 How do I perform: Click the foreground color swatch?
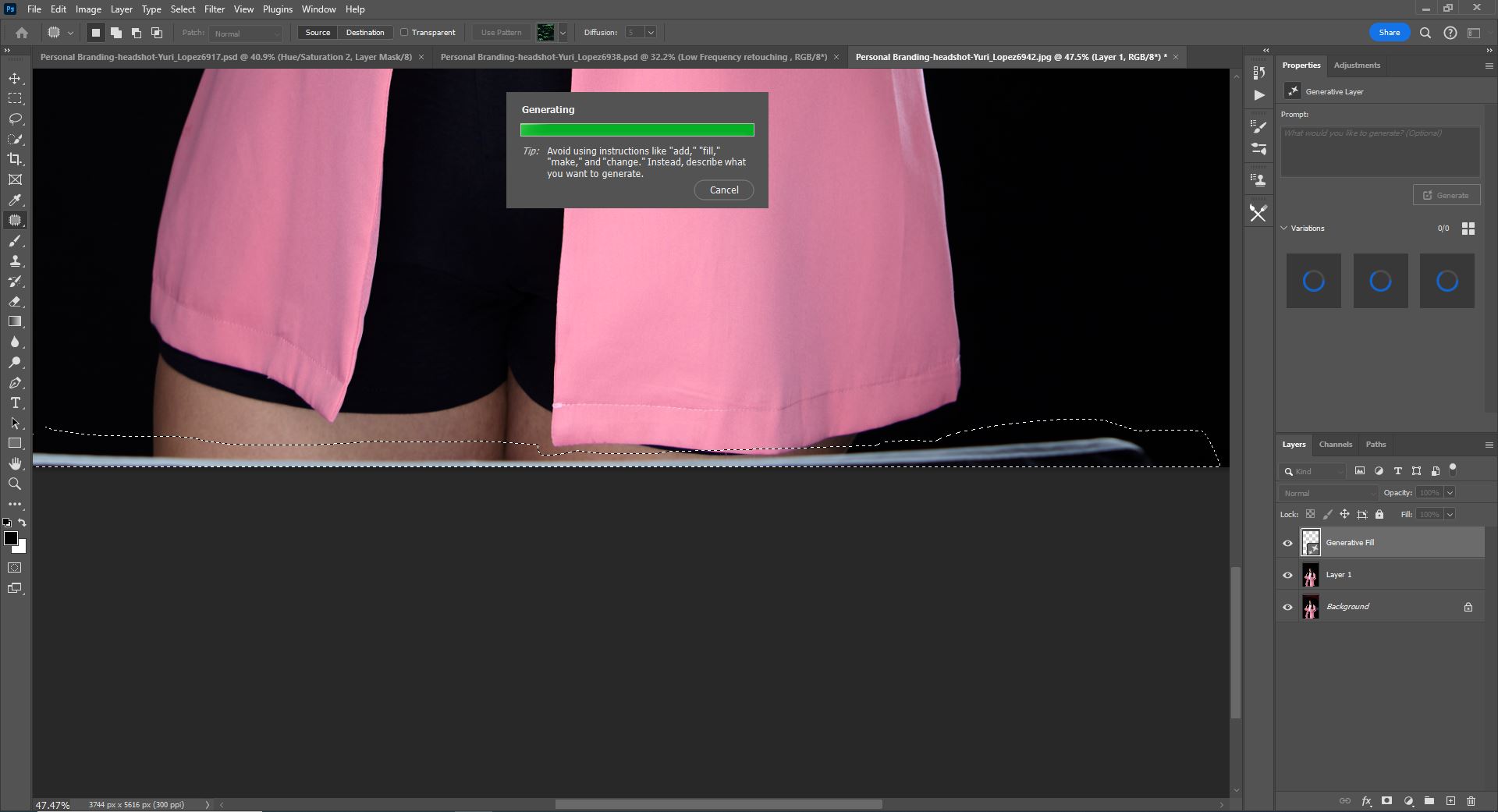tap(11, 538)
